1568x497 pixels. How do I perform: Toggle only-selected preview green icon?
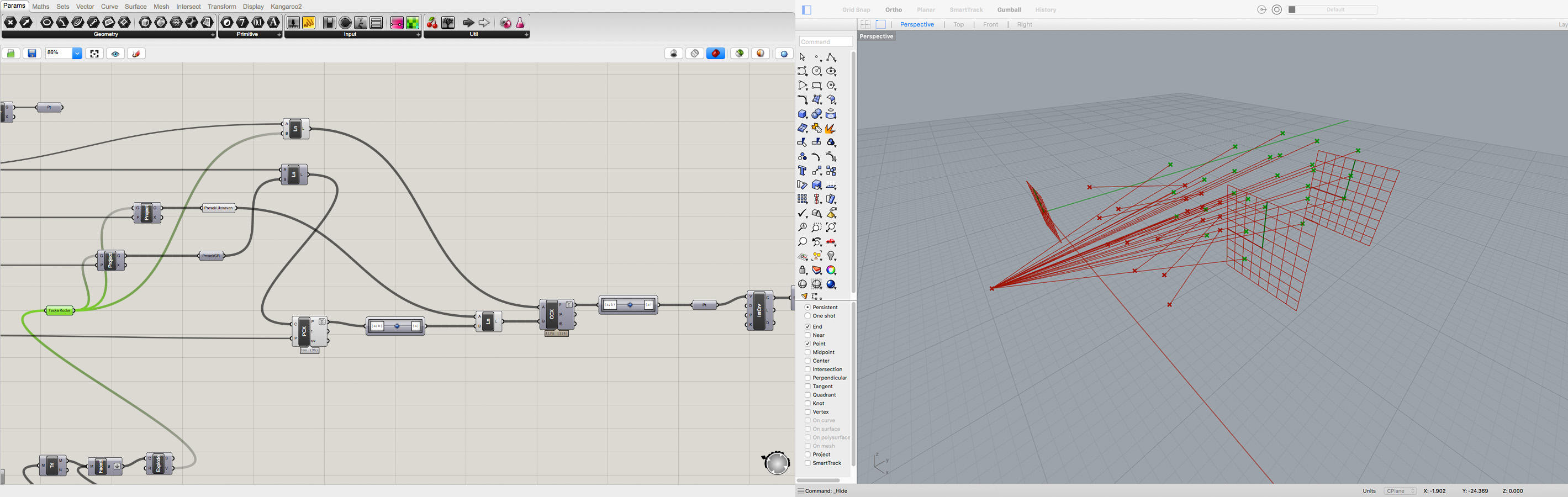(740, 54)
